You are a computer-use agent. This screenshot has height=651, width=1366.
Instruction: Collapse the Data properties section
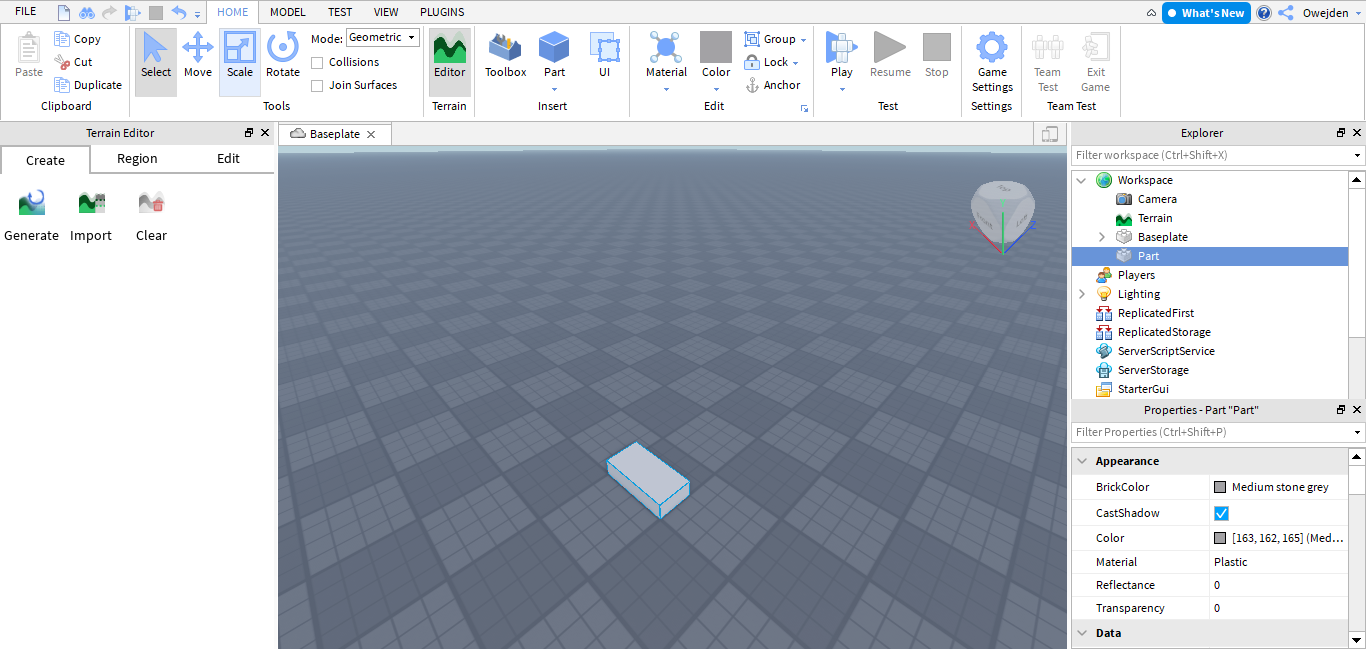click(1082, 633)
